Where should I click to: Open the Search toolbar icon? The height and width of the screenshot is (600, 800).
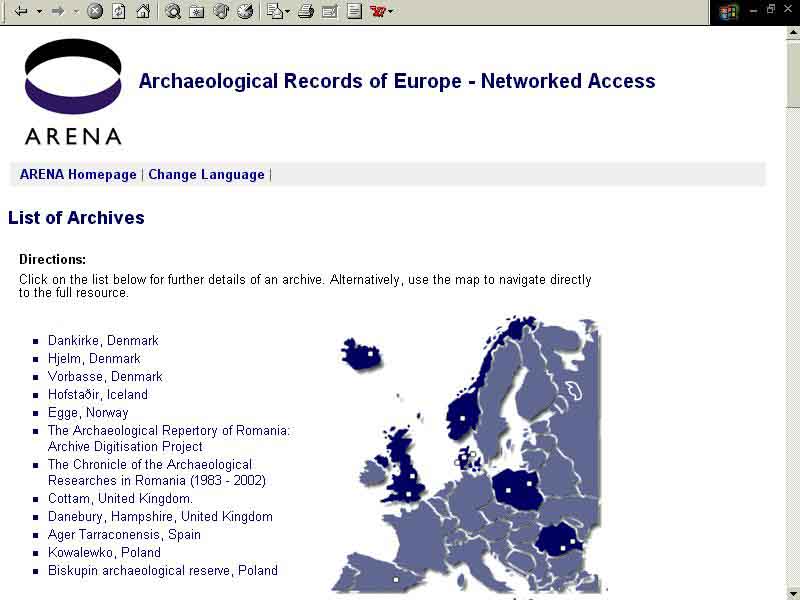(x=173, y=11)
